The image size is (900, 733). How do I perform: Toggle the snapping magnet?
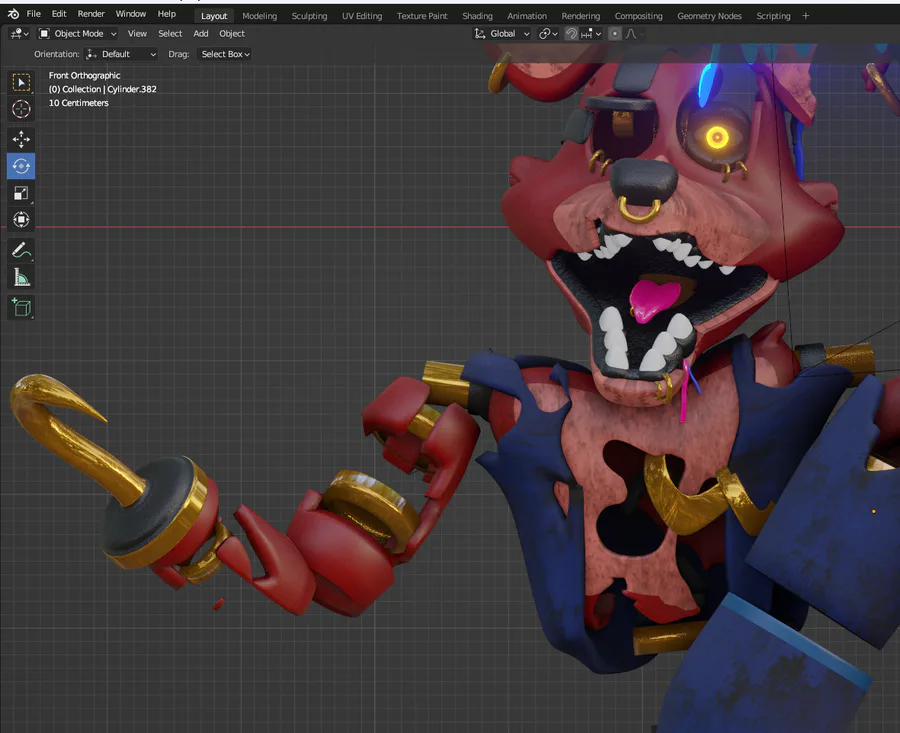coord(571,34)
